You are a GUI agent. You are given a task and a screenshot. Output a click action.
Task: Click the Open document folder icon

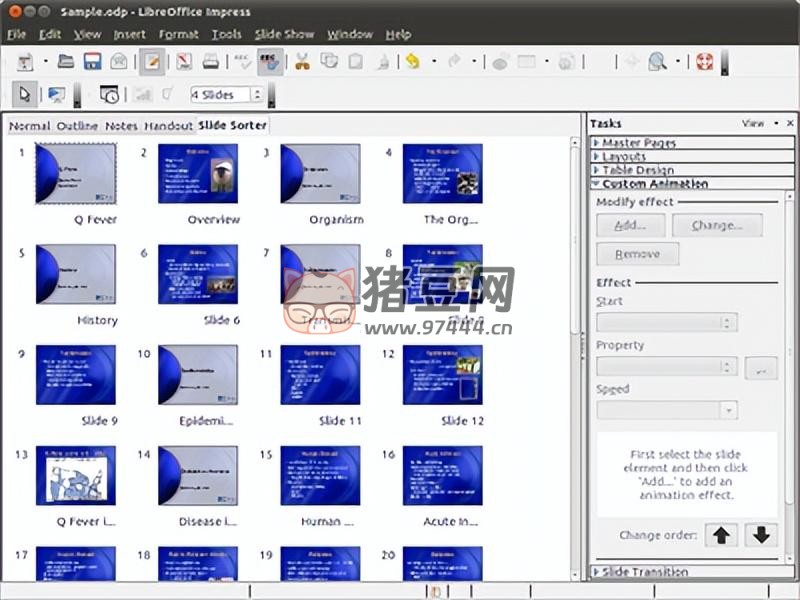66,62
